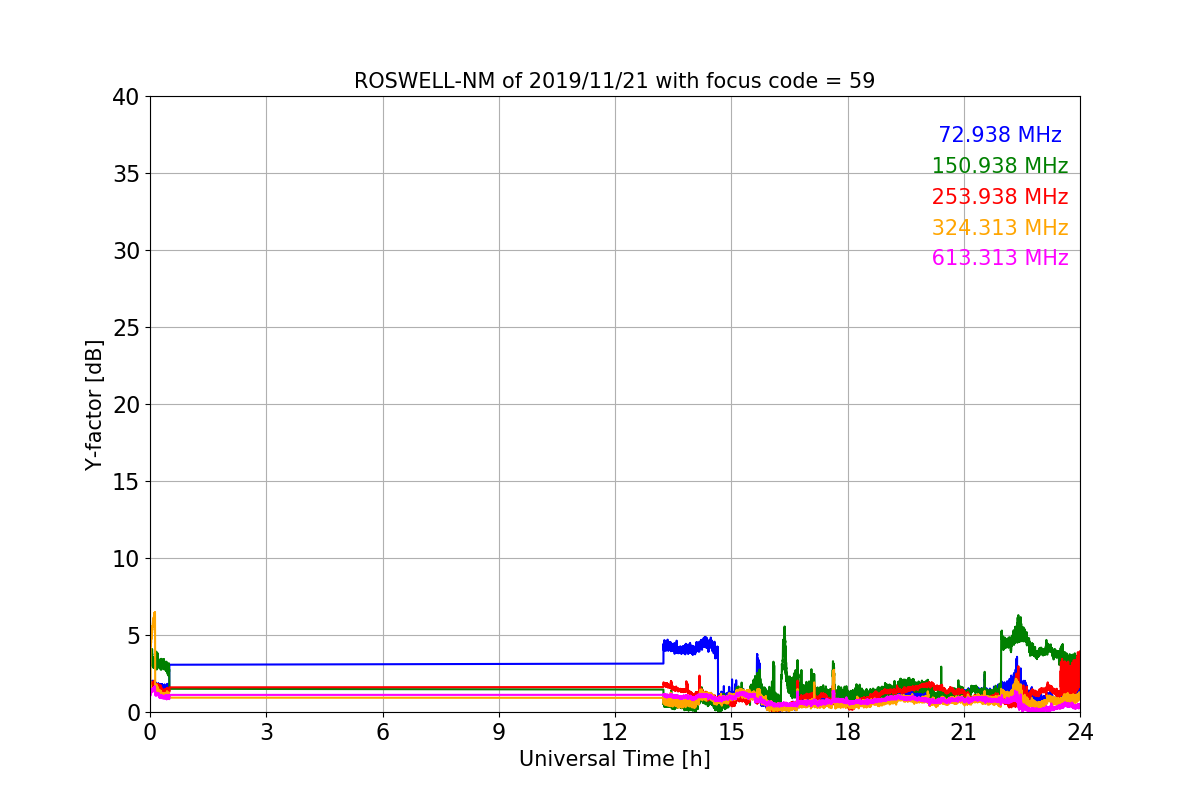Click the y-axis tick label 10
Image resolution: width=1200 pixels, height=800 pixels.
click(x=126, y=559)
